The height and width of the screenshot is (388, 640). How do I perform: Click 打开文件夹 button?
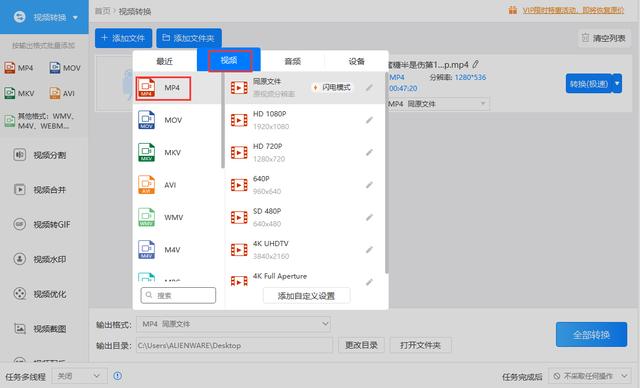[420, 345]
